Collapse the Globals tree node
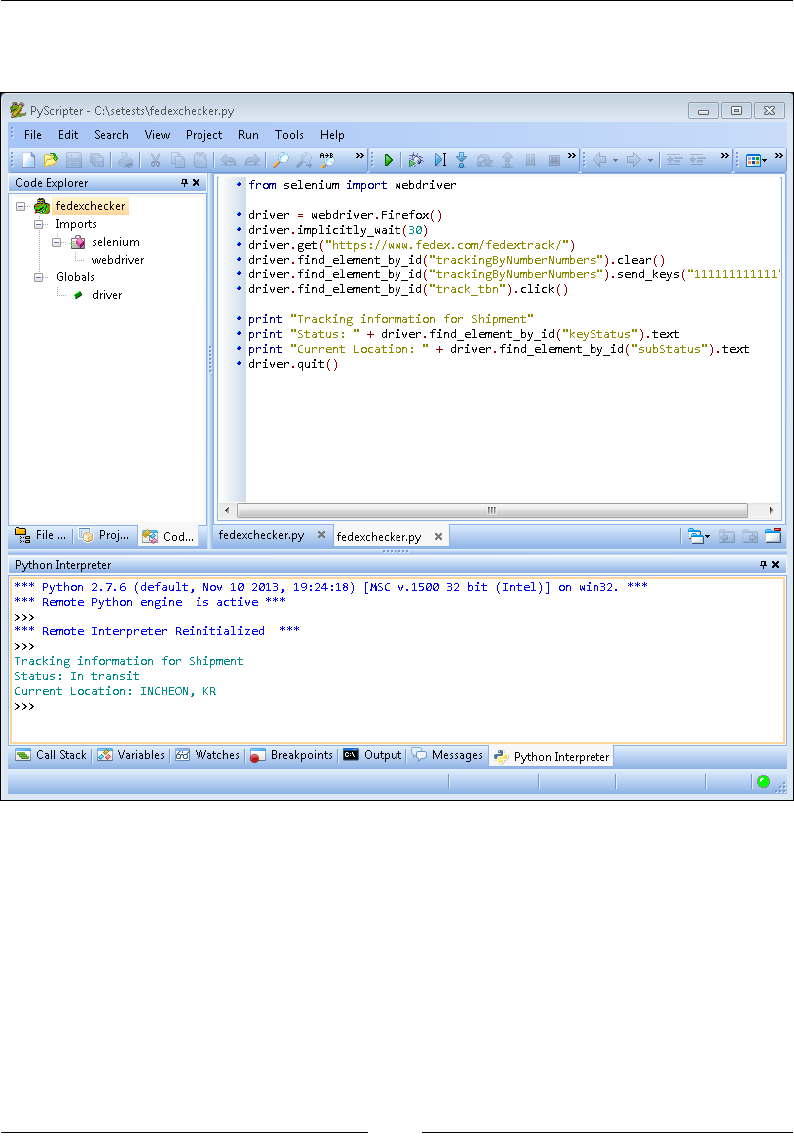This screenshot has width=794, height=1142. click(39, 277)
